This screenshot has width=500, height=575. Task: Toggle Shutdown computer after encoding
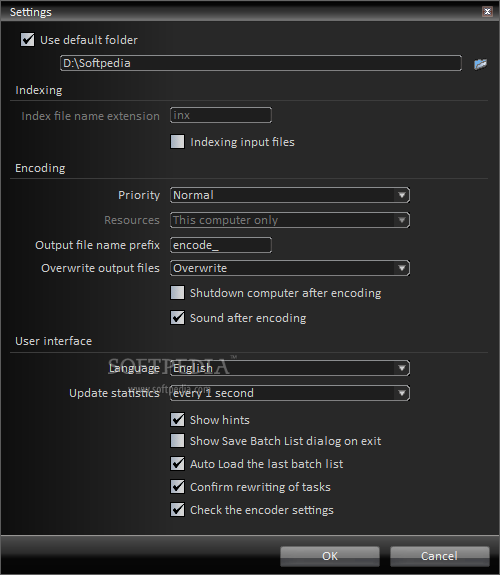[x=178, y=293]
